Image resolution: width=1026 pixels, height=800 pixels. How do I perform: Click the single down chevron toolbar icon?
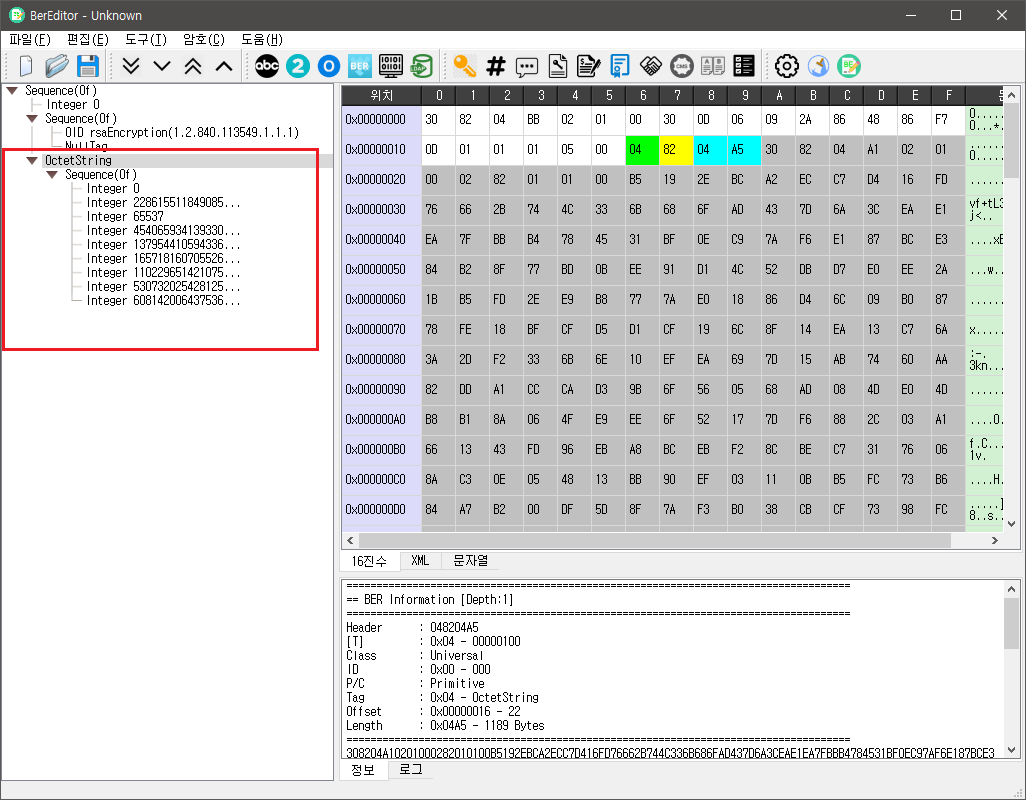pyautogui.click(x=162, y=66)
